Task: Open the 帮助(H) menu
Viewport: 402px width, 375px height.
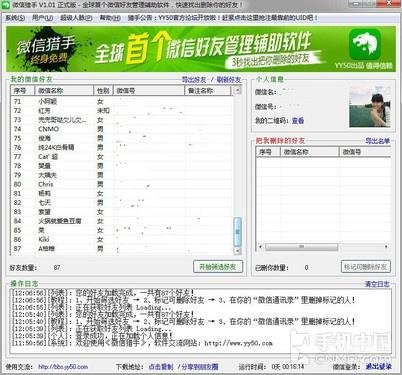Action: tap(110, 18)
